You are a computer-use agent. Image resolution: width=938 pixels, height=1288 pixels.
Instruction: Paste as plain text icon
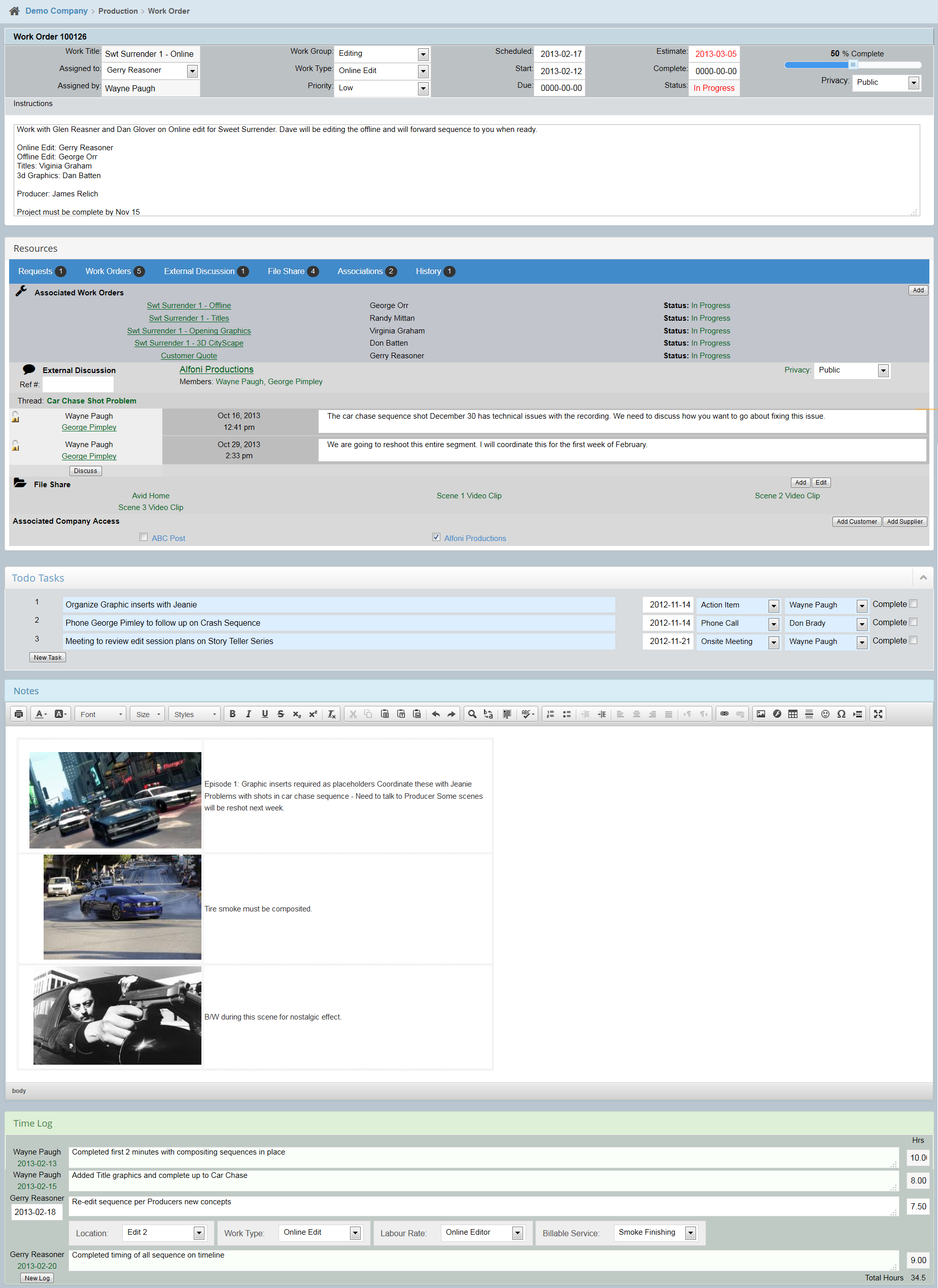click(401, 714)
